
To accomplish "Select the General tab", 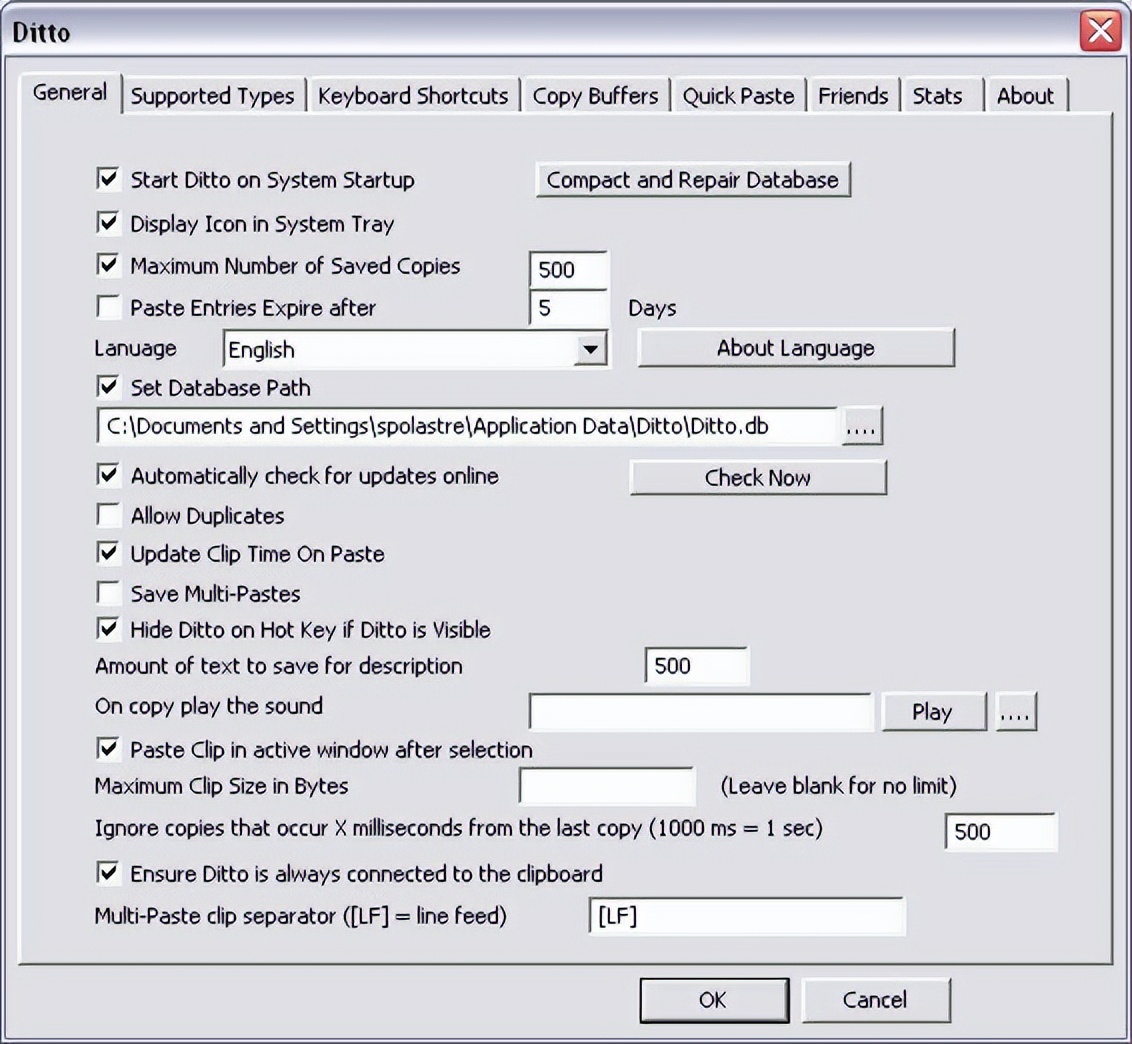I will pos(70,92).
